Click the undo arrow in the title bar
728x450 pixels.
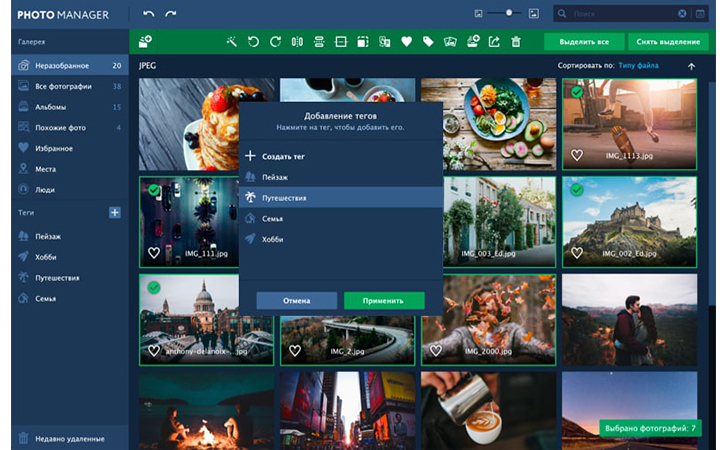pos(149,14)
